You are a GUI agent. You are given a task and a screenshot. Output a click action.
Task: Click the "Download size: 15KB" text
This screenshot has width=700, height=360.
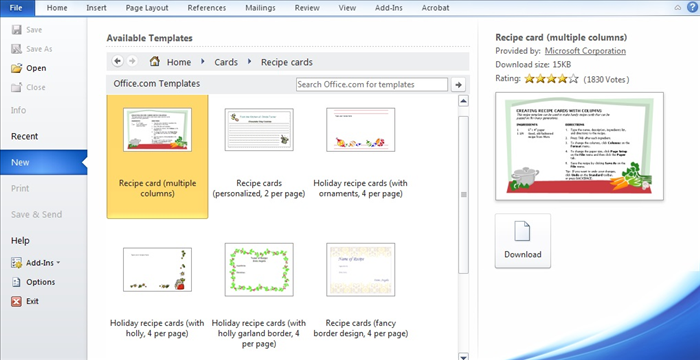coord(533,65)
